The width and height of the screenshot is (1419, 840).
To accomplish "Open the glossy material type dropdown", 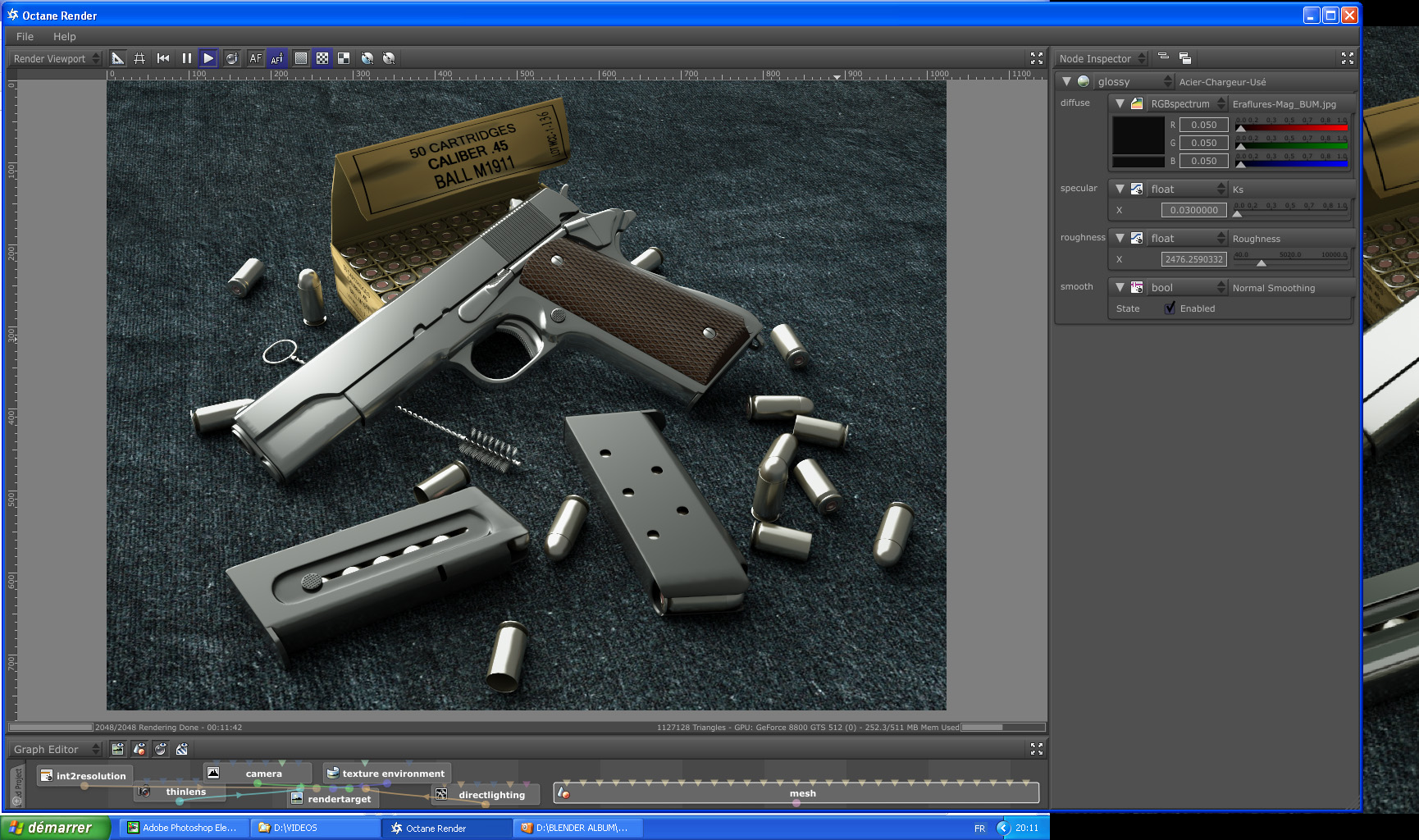I will point(1135,81).
